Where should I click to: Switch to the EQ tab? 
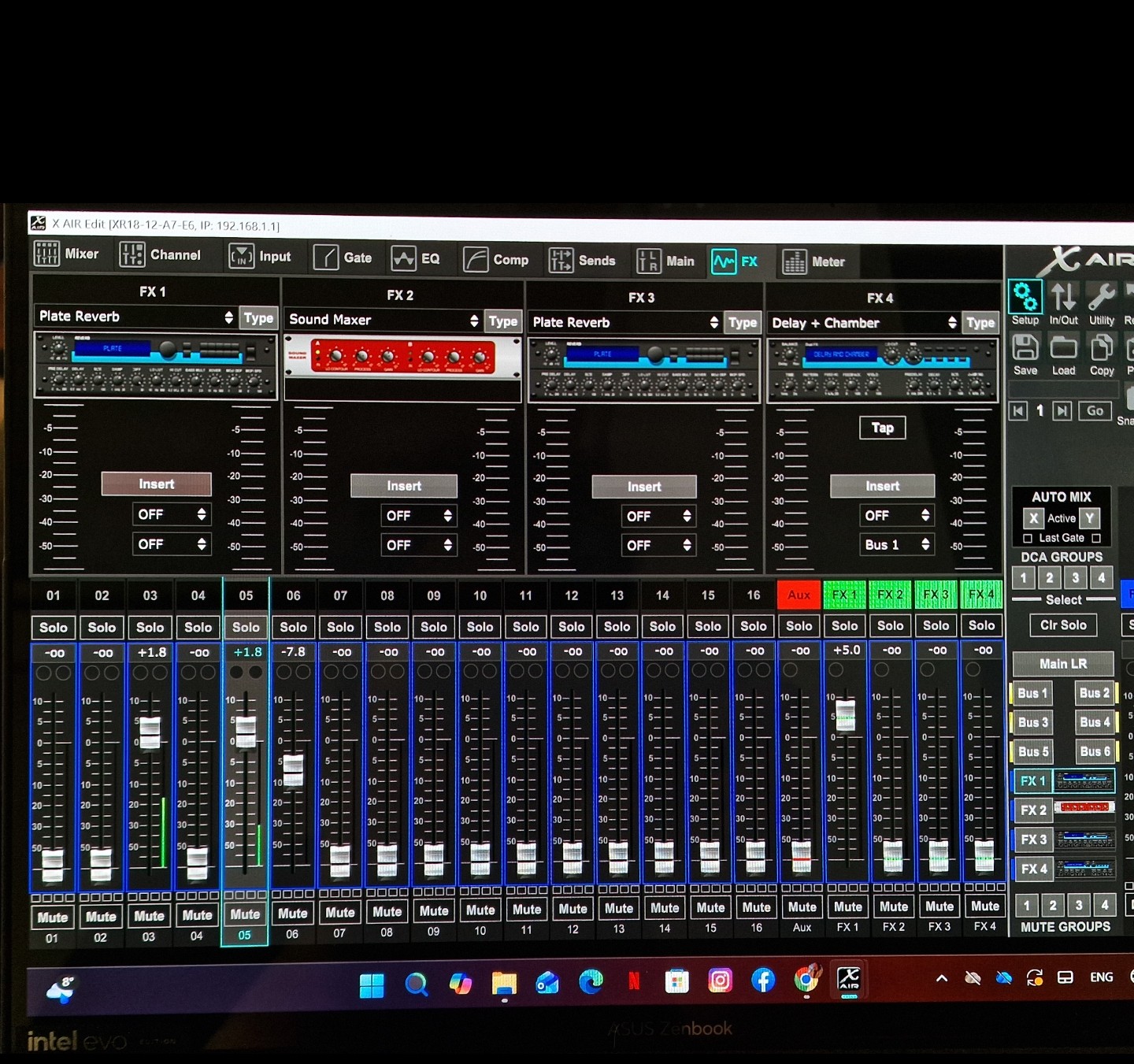(416, 258)
